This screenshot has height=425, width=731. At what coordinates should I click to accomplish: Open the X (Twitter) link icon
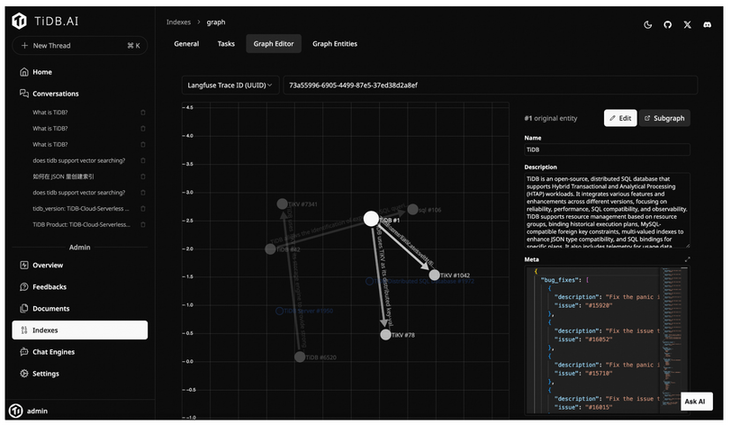pyautogui.click(x=687, y=25)
